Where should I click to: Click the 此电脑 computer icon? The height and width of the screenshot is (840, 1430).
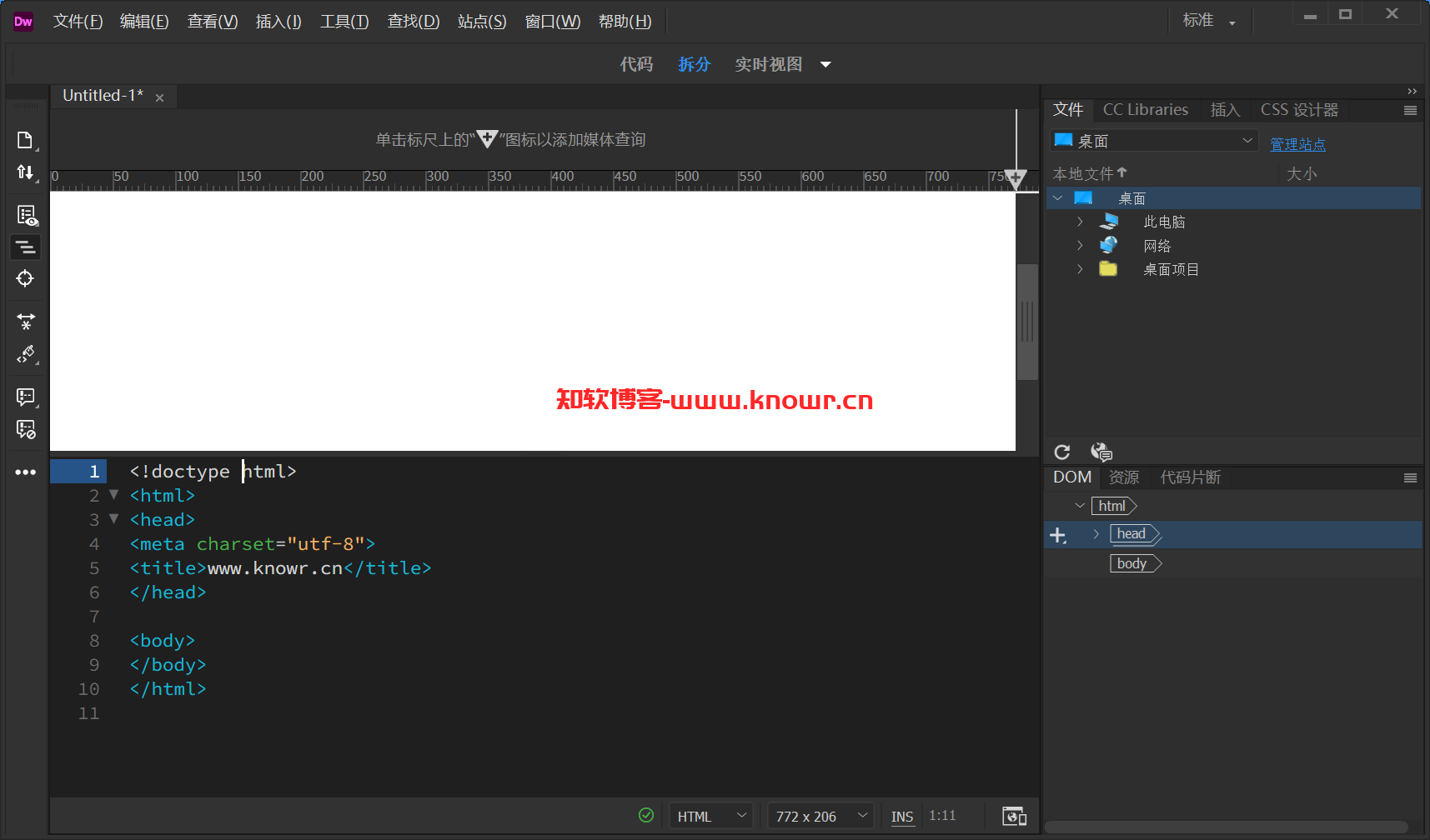click(1109, 222)
